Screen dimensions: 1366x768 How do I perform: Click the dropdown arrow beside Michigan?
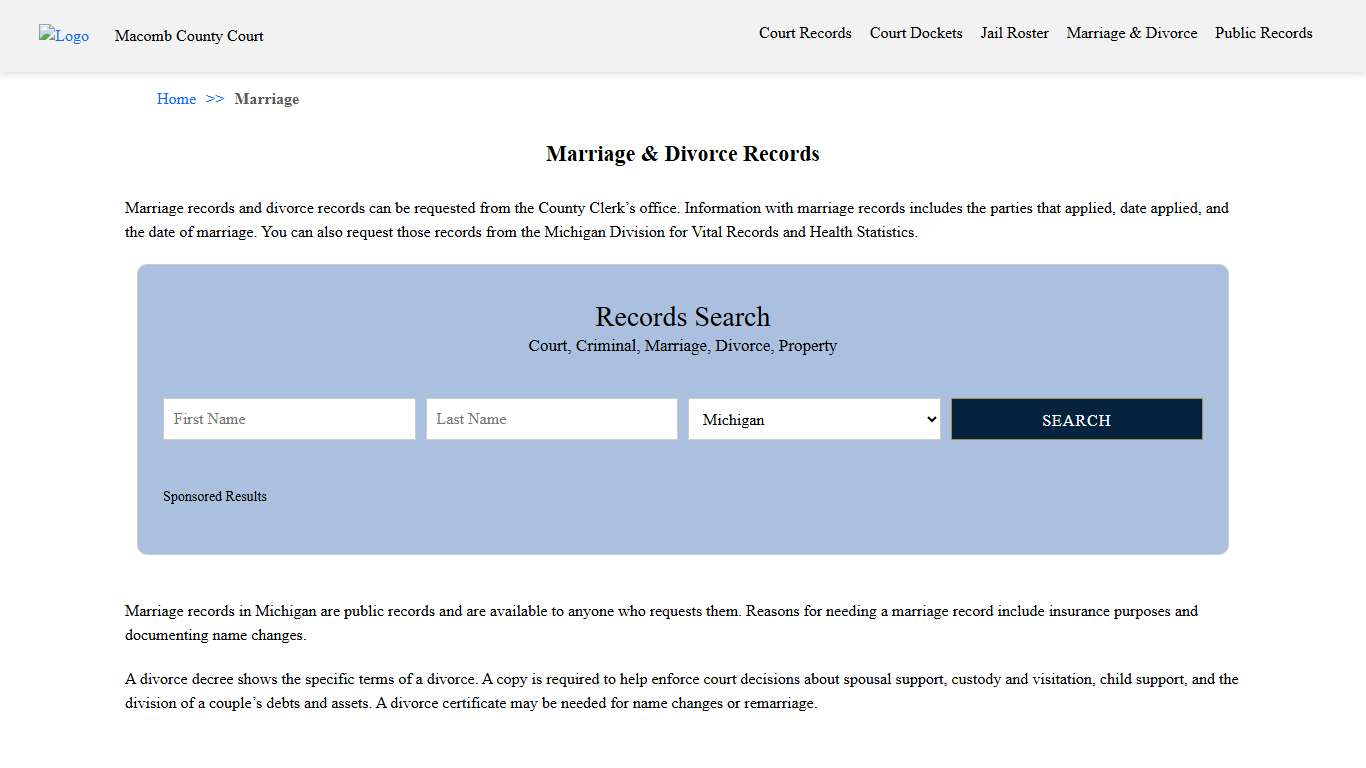930,419
